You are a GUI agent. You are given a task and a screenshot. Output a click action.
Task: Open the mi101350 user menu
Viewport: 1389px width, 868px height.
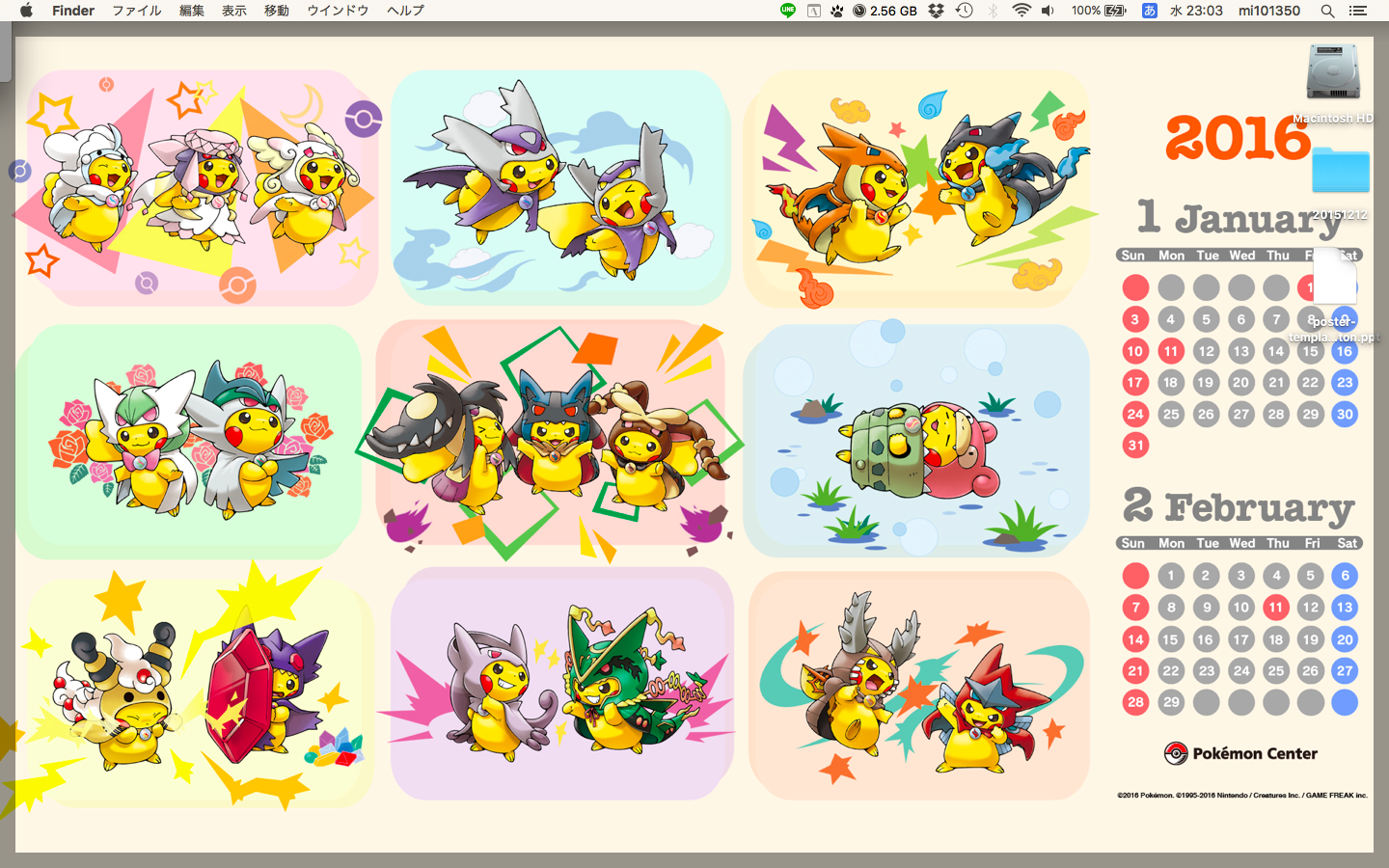coord(1269,11)
